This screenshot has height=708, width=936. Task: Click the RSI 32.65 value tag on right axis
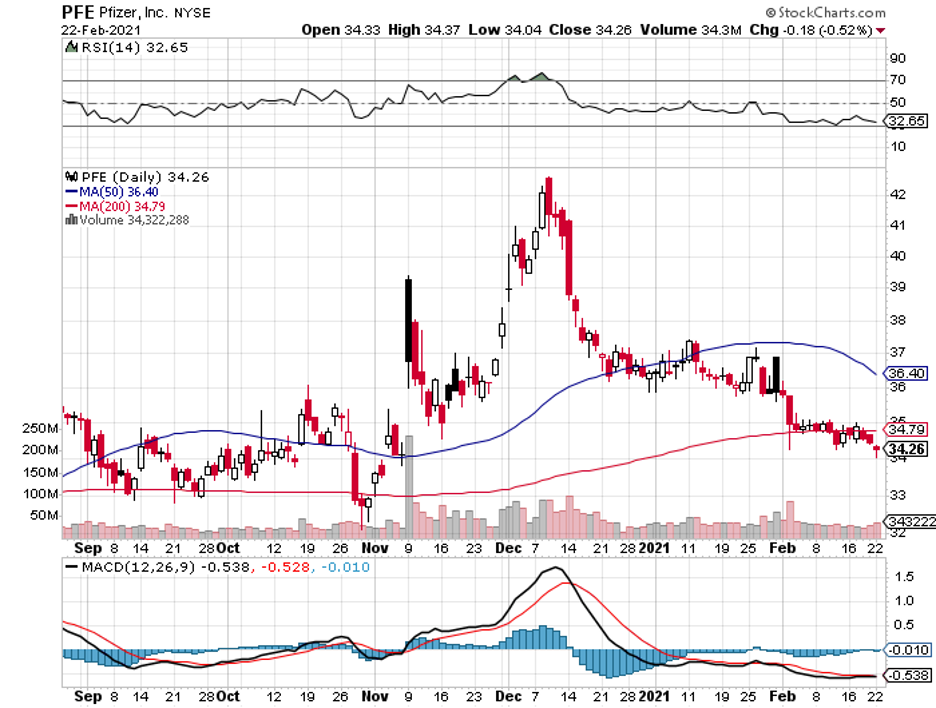point(906,121)
